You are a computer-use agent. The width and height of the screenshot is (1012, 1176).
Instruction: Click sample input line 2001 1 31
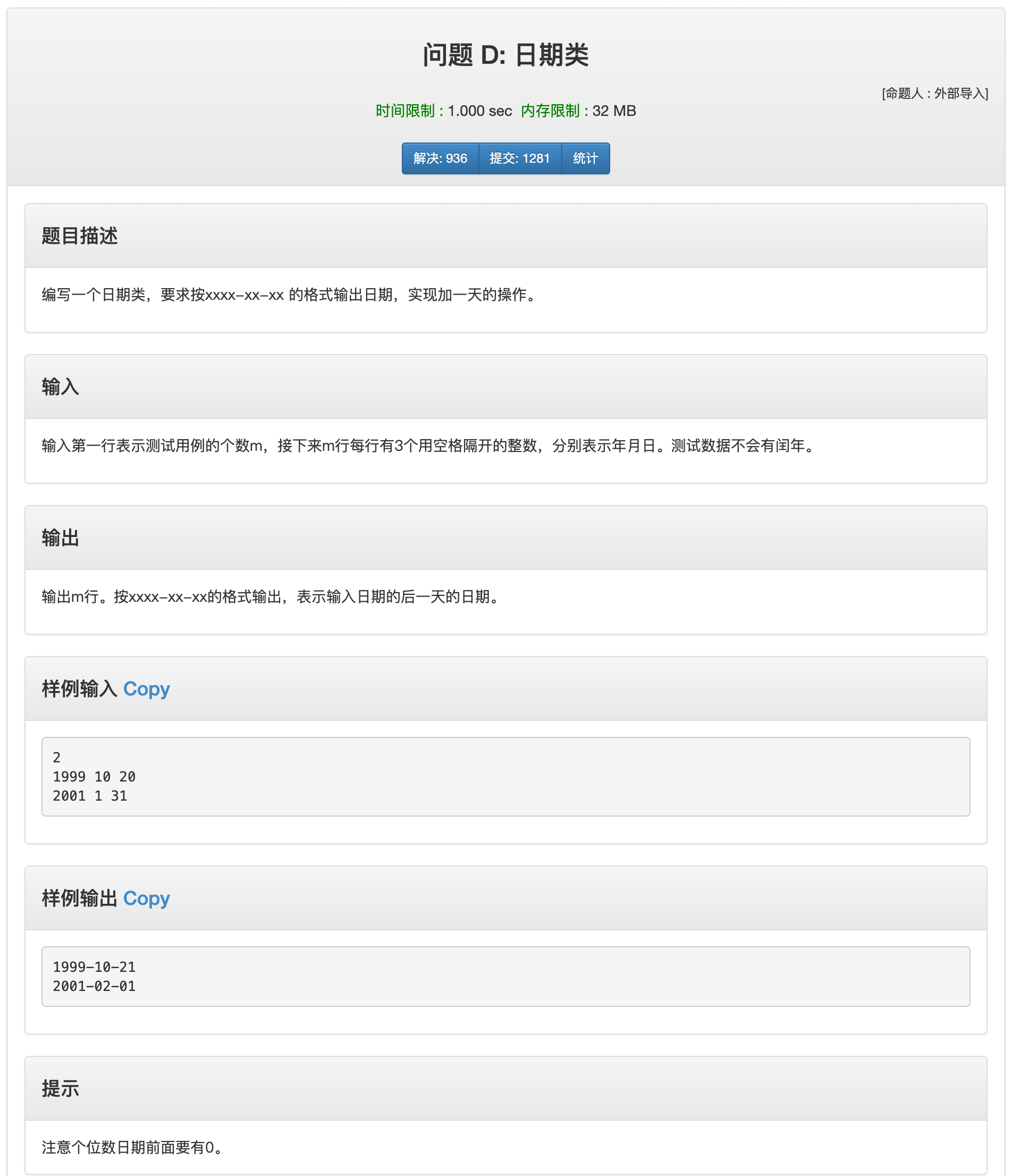point(90,796)
